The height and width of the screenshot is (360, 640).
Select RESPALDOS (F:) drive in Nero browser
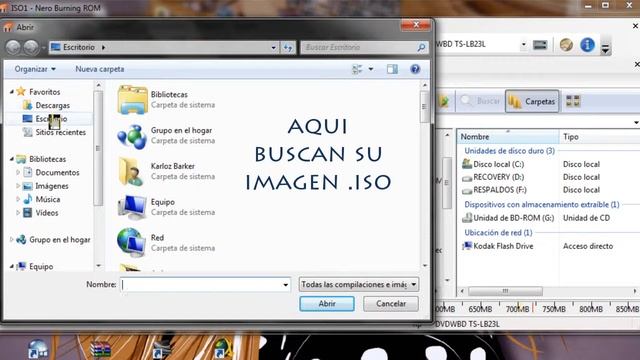point(494,190)
